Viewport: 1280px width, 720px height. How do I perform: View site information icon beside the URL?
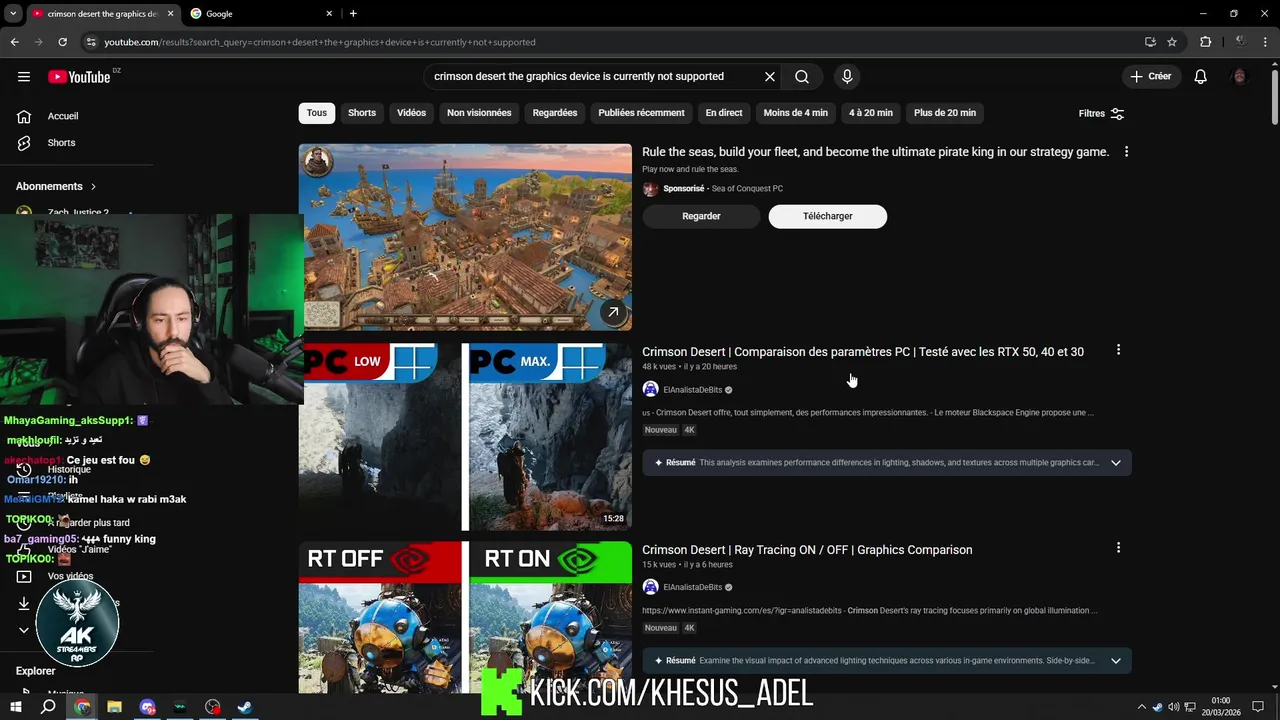[91, 42]
